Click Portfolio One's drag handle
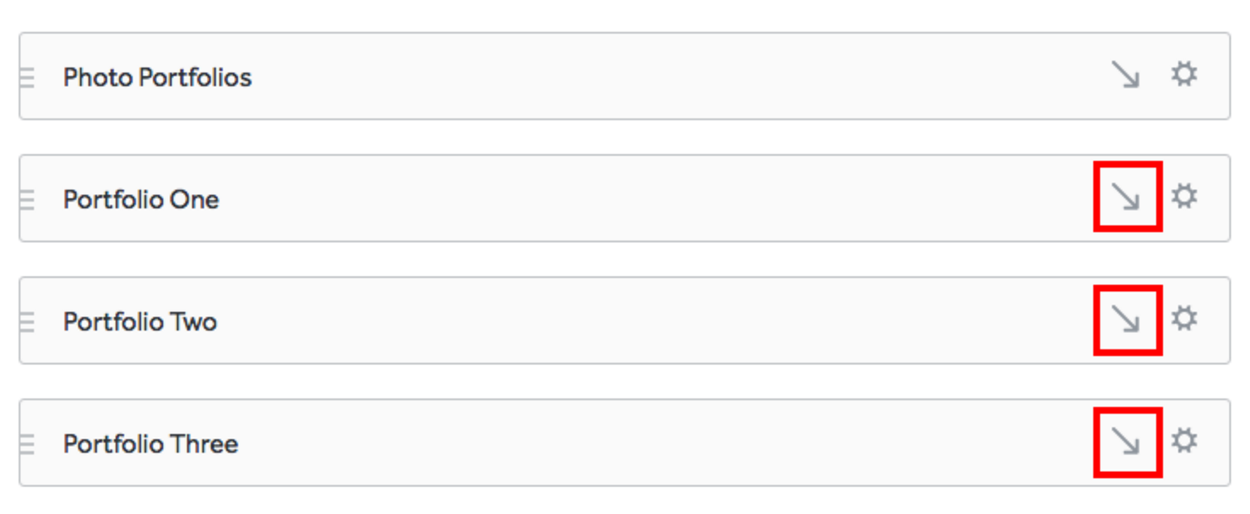This screenshot has width=1250, height=514. pos(27,200)
